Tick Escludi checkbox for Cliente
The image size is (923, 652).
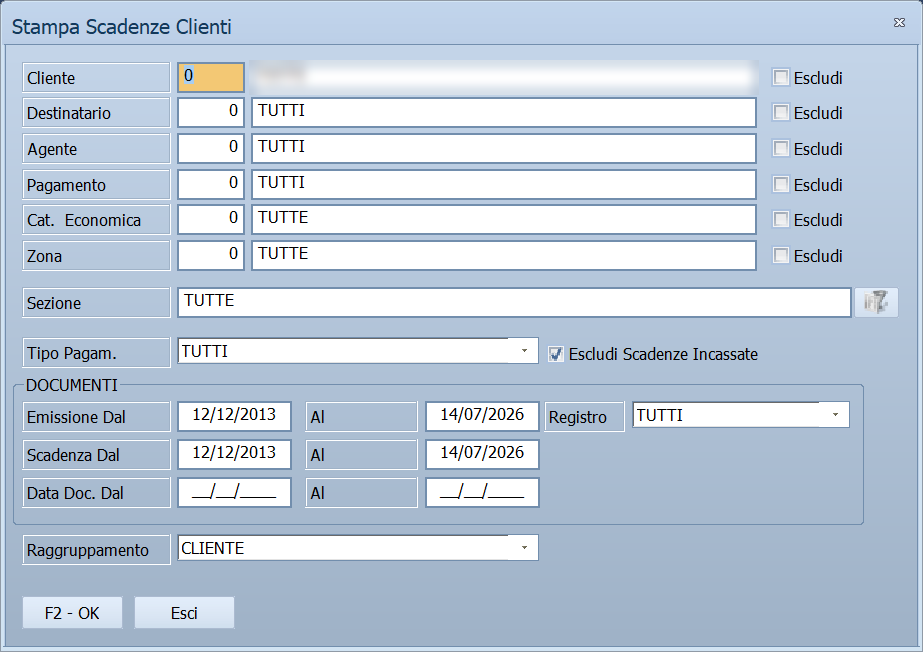coord(781,77)
